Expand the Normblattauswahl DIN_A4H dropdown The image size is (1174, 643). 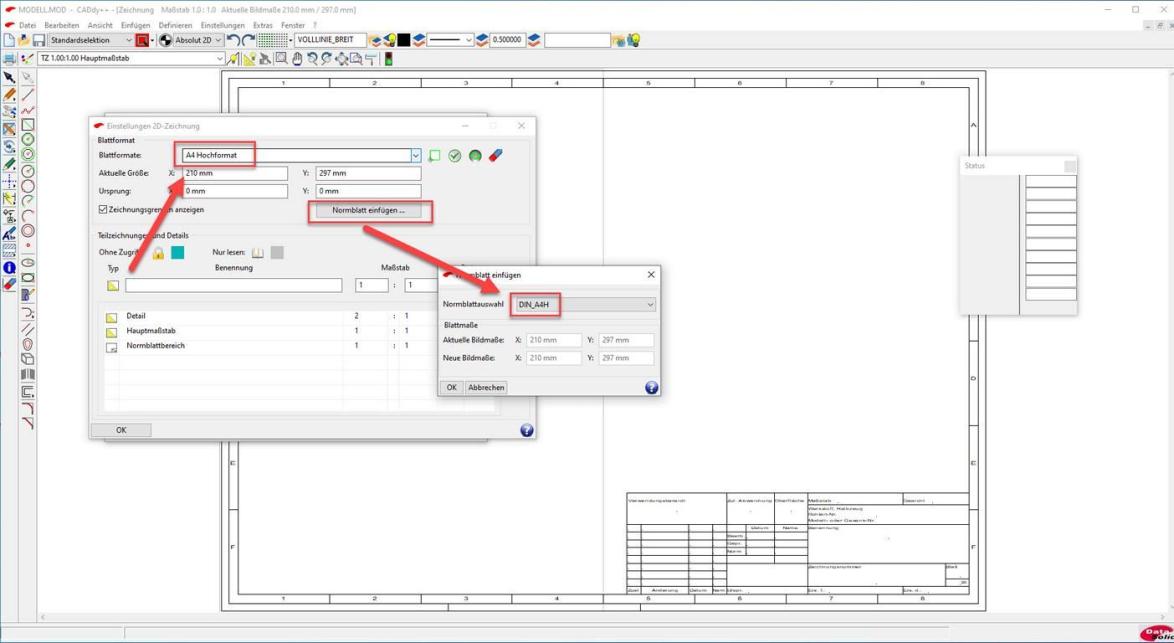649,305
